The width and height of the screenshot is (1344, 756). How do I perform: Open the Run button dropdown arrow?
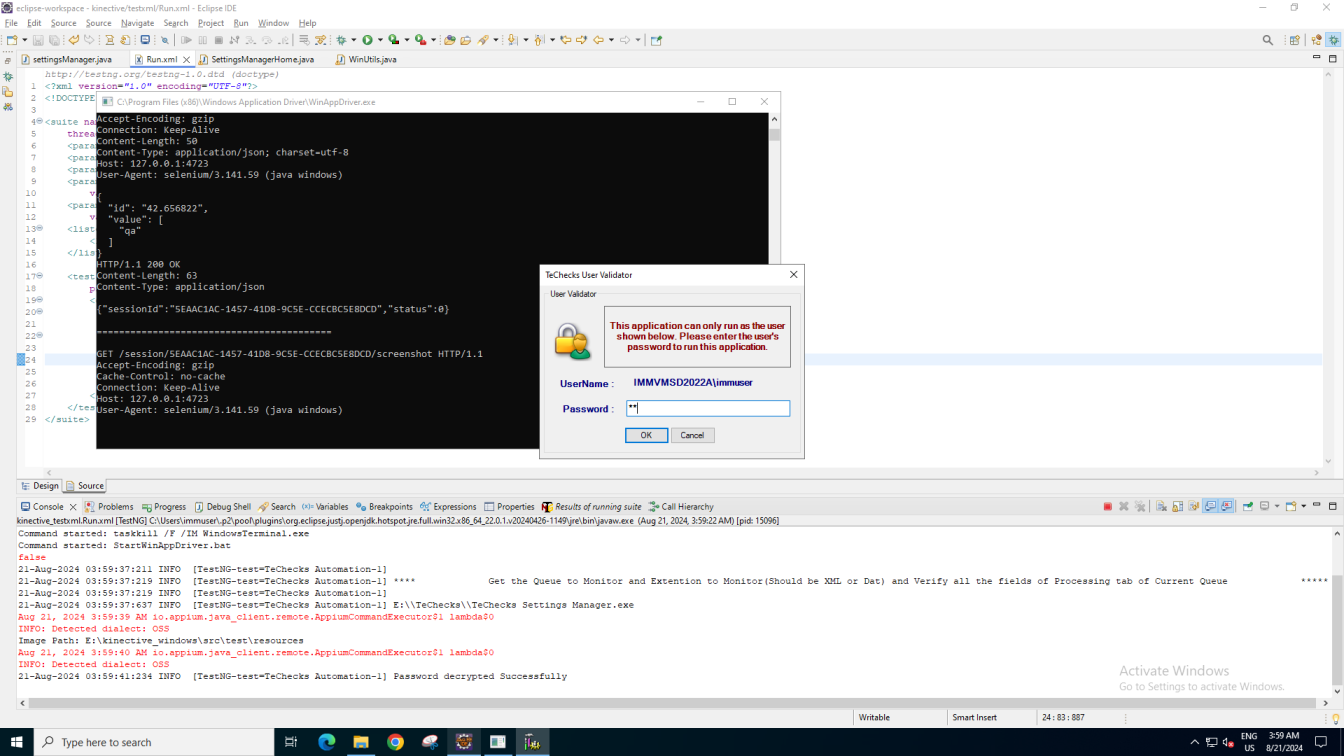379,40
